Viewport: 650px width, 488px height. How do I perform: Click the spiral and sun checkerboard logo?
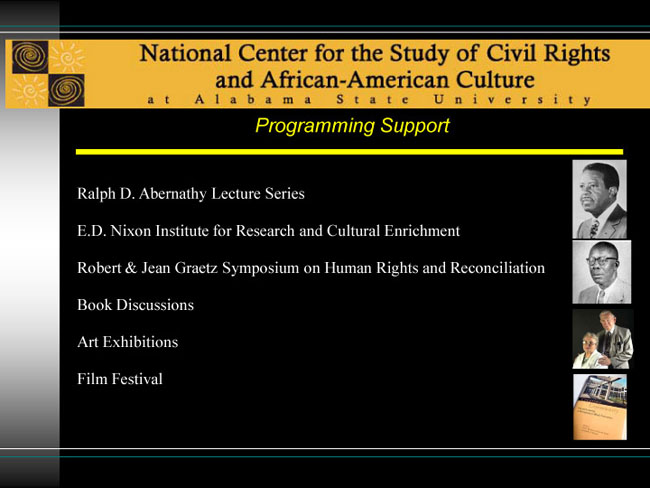click(x=48, y=73)
